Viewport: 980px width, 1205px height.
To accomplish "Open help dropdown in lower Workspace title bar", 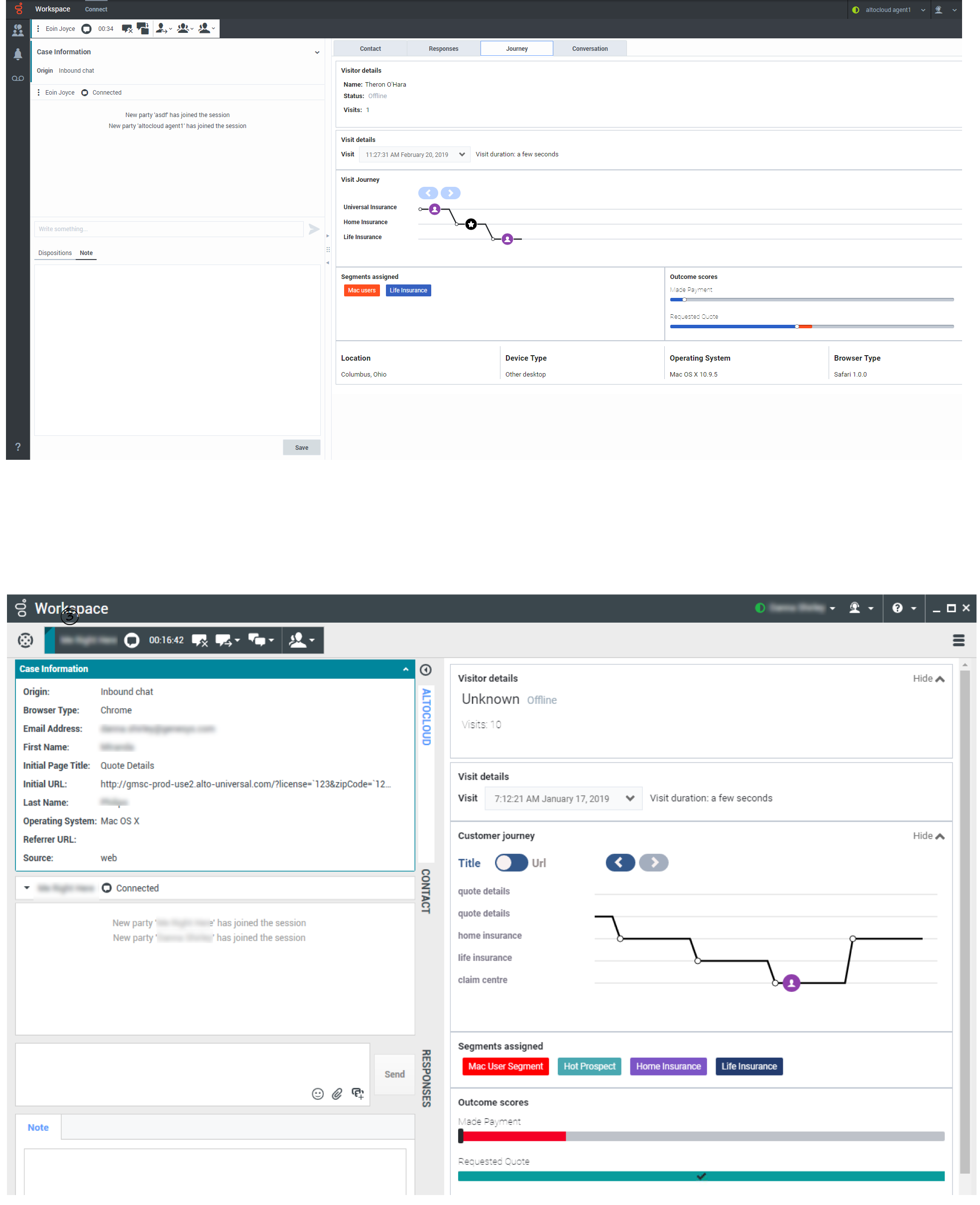I will [903, 608].
